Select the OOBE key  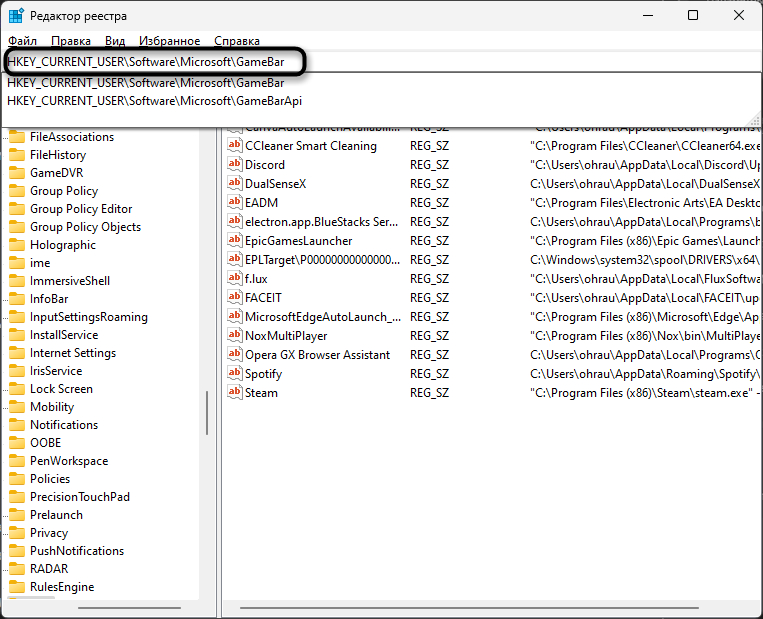(46, 443)
